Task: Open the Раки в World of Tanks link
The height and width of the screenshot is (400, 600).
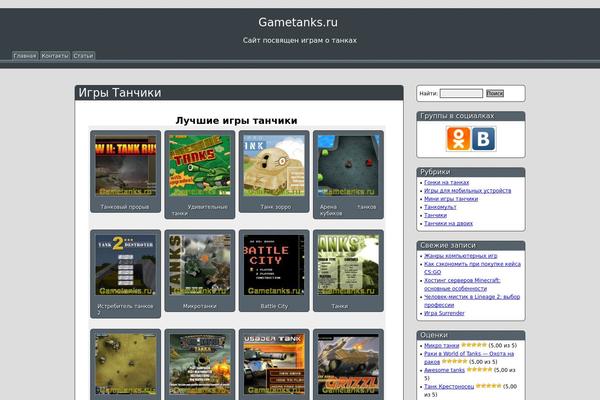Action: (469, 358)
